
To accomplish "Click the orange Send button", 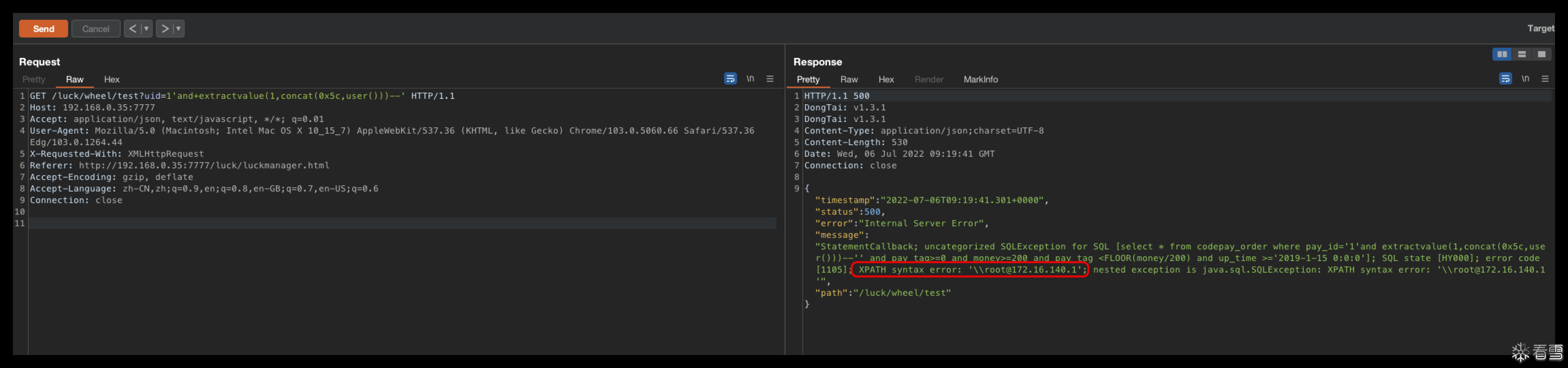I will pos(43,29).
